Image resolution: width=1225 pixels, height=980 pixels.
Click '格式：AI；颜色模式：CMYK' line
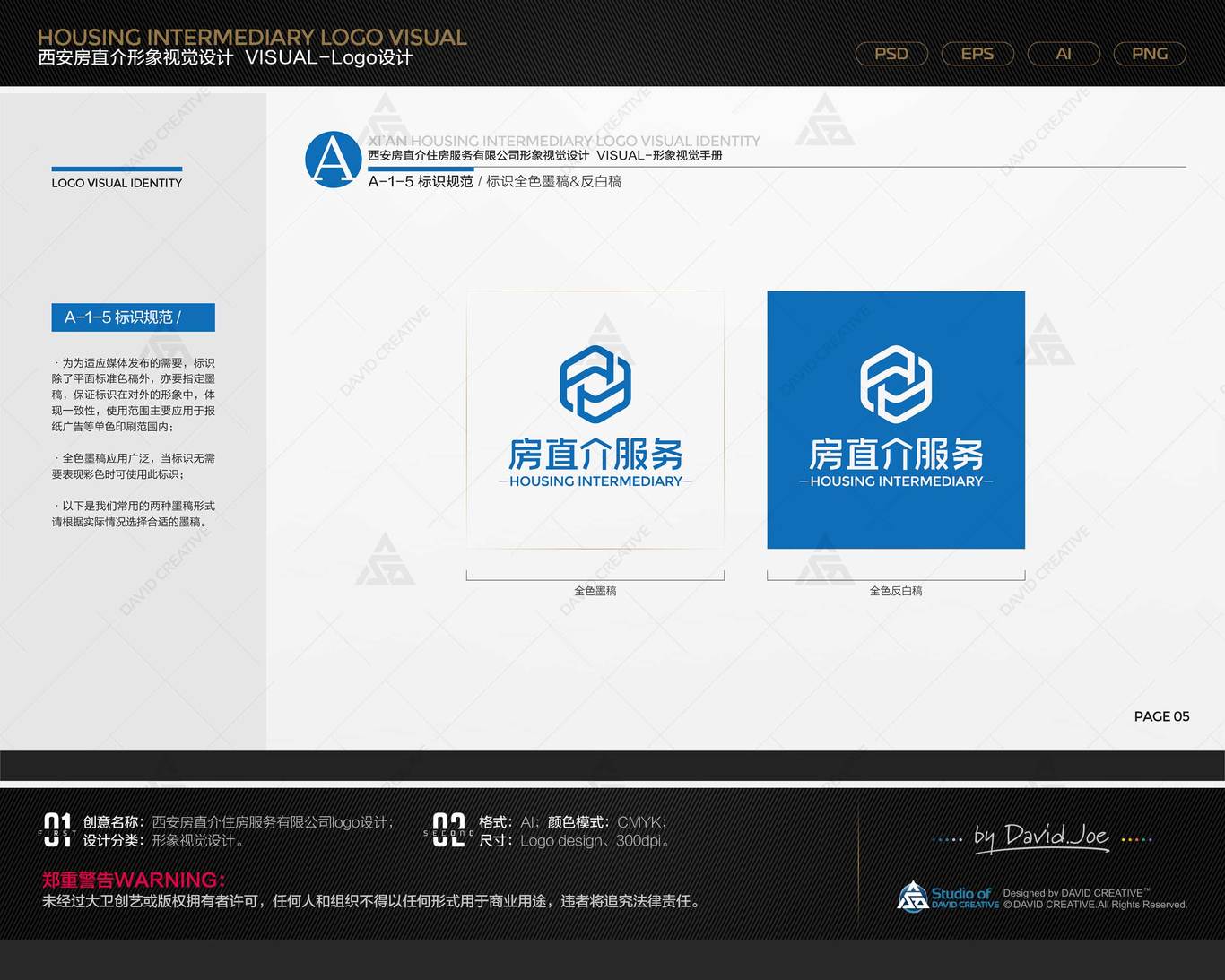coord(573,822)
